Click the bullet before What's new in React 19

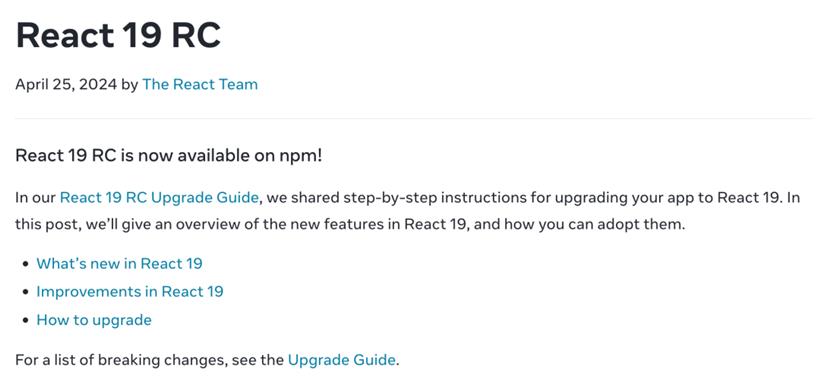pos(26,264)
